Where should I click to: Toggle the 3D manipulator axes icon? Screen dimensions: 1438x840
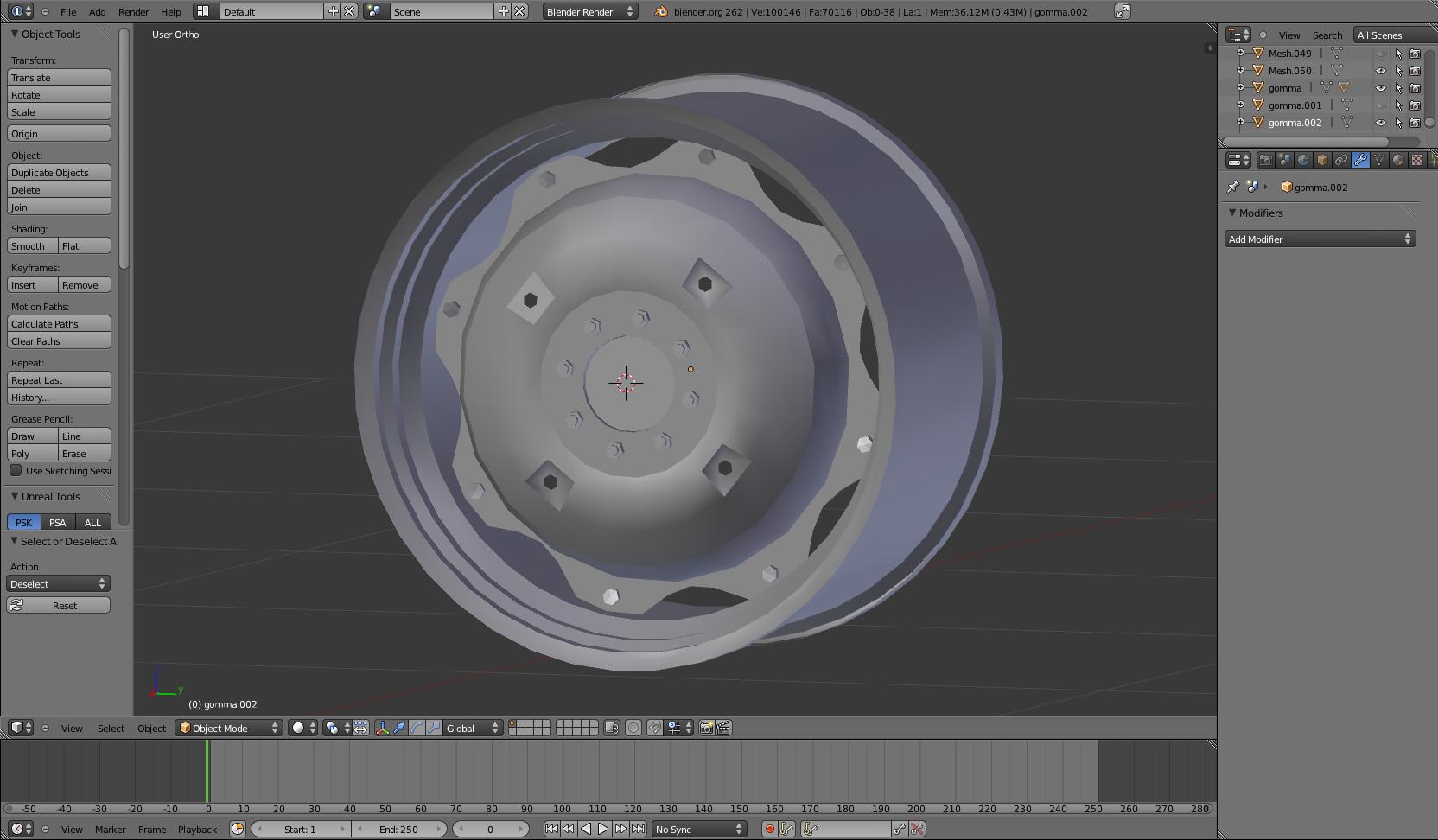382,728
